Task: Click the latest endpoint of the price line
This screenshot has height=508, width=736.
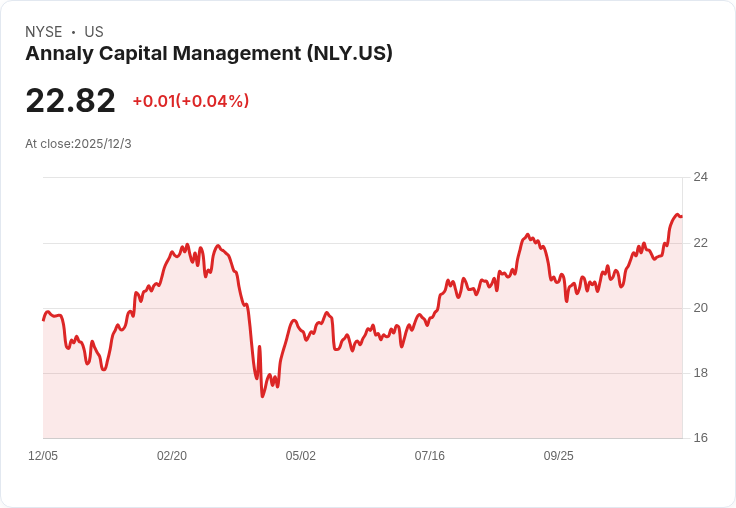Action: pos(681,216)
